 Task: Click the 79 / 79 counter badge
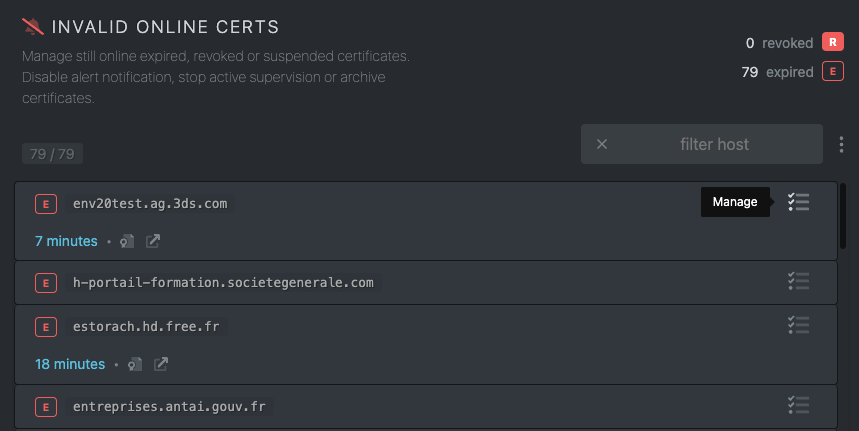pyautogui.click(x=52, y=154)
